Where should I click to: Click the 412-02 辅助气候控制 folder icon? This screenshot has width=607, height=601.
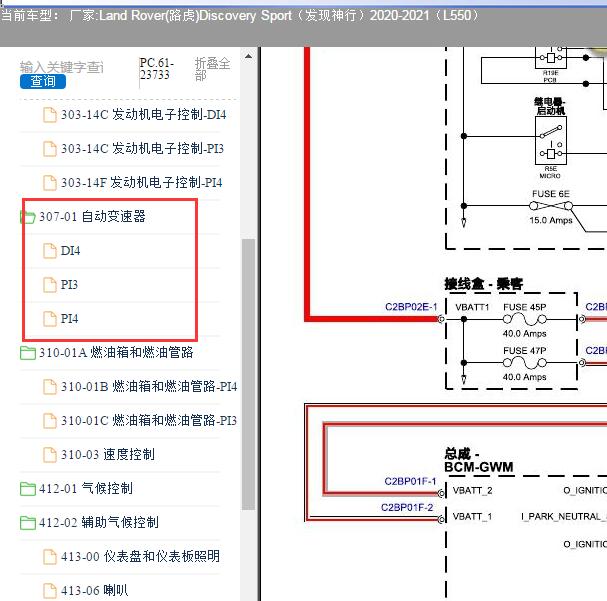(x=27, y=523)
